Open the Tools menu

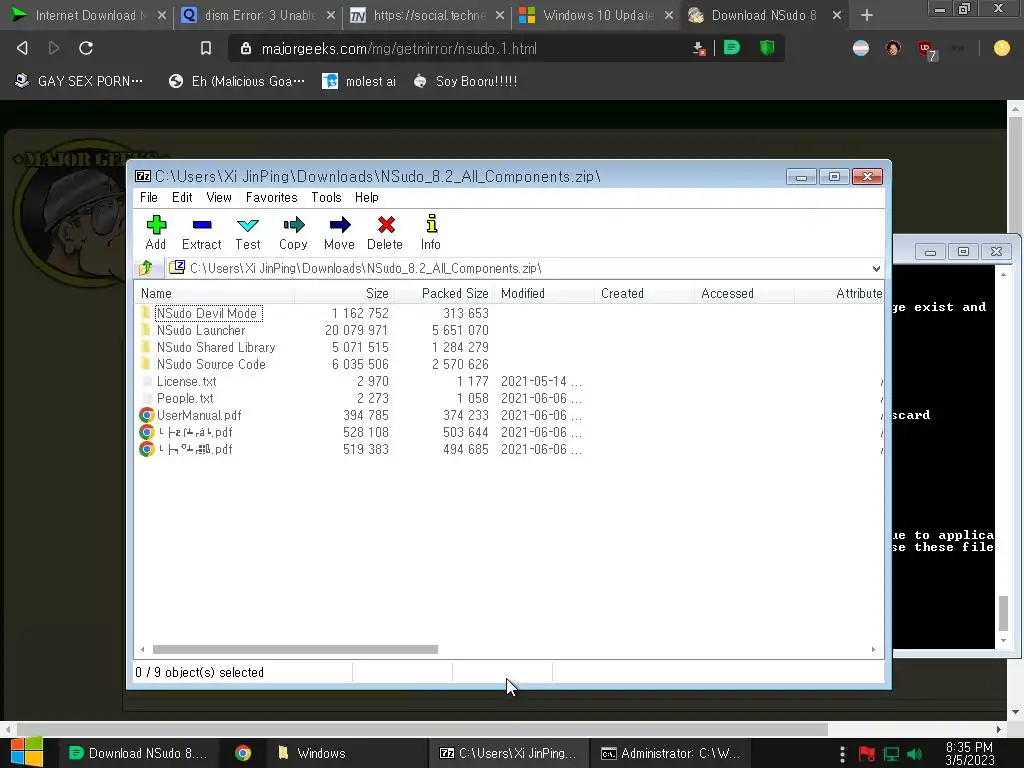[327, 197]
